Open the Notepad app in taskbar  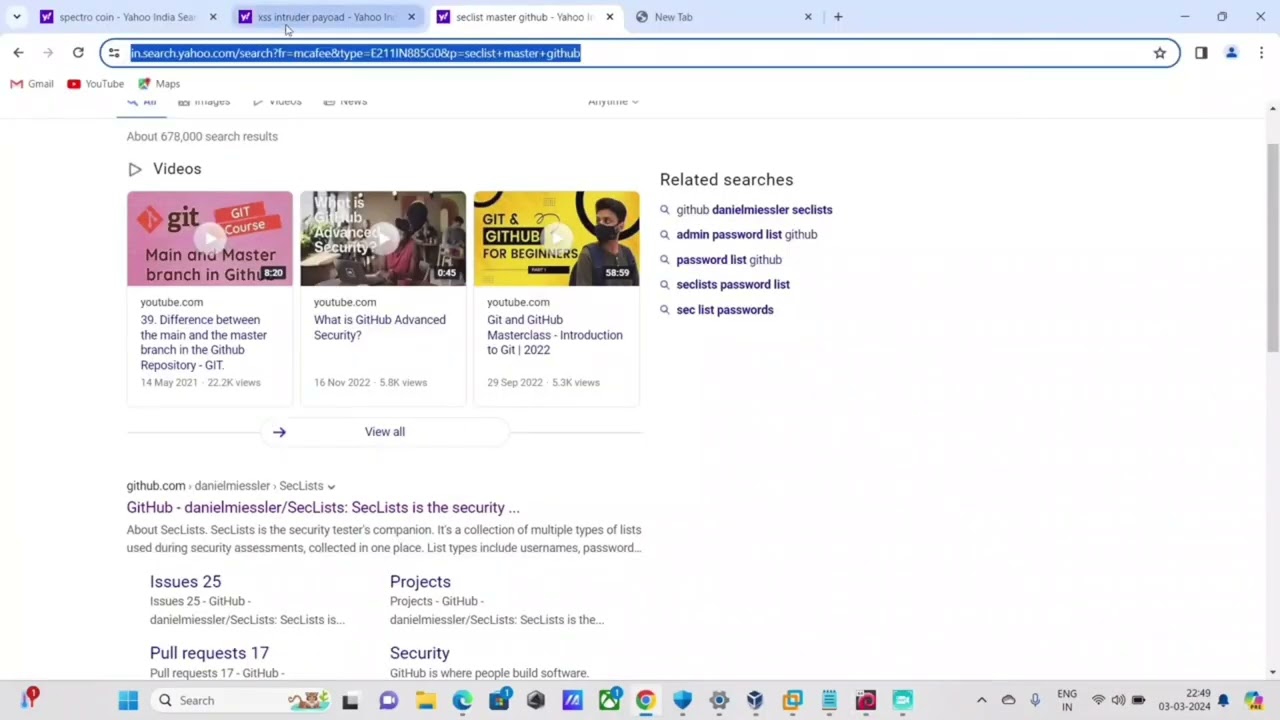[829, 701]
